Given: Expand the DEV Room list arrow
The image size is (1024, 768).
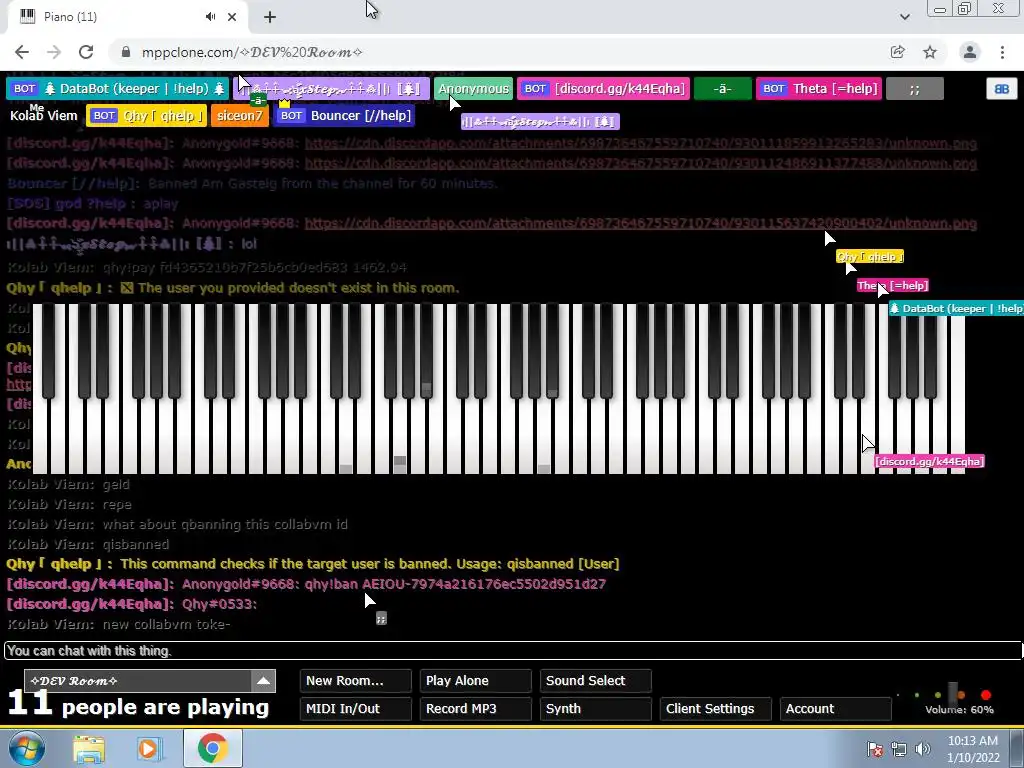Looking at the screenshot, I should pyautogui.click(x=263, y=680).
